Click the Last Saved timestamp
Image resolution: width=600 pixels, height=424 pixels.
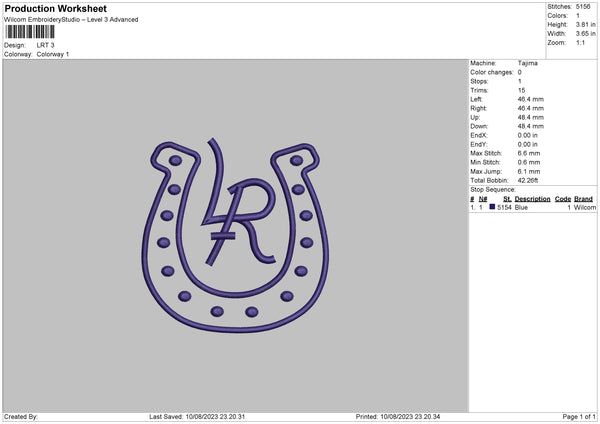point(197,416)
